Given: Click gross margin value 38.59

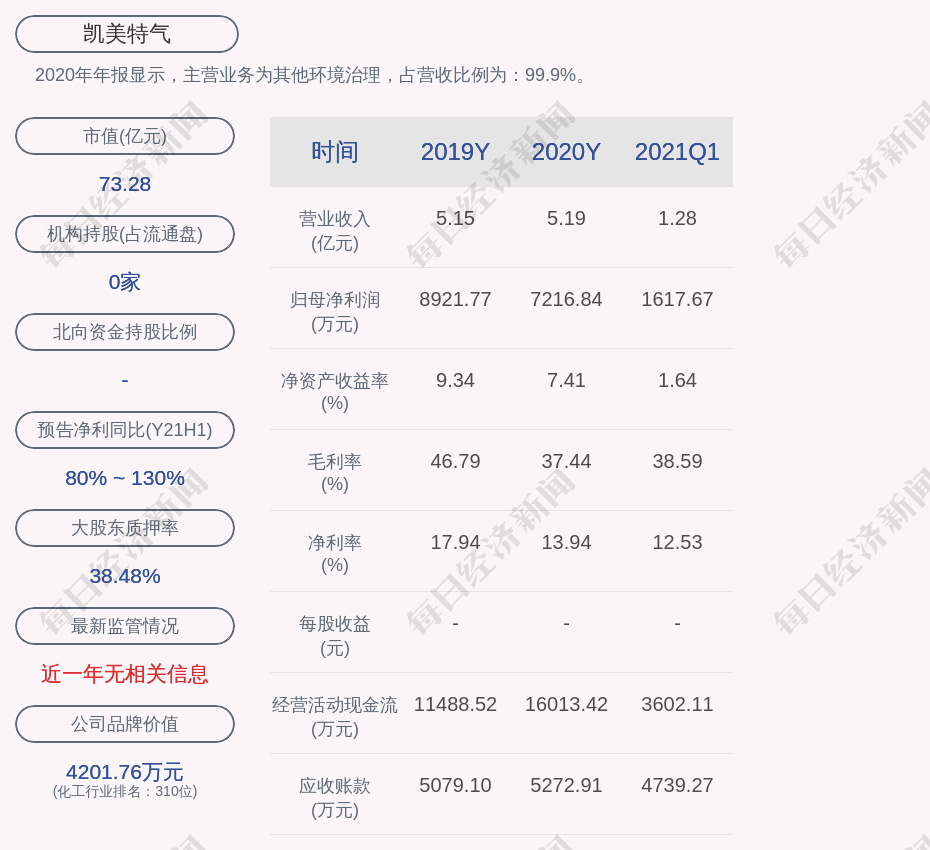Looking at the screenshot, I should (677, 461).
